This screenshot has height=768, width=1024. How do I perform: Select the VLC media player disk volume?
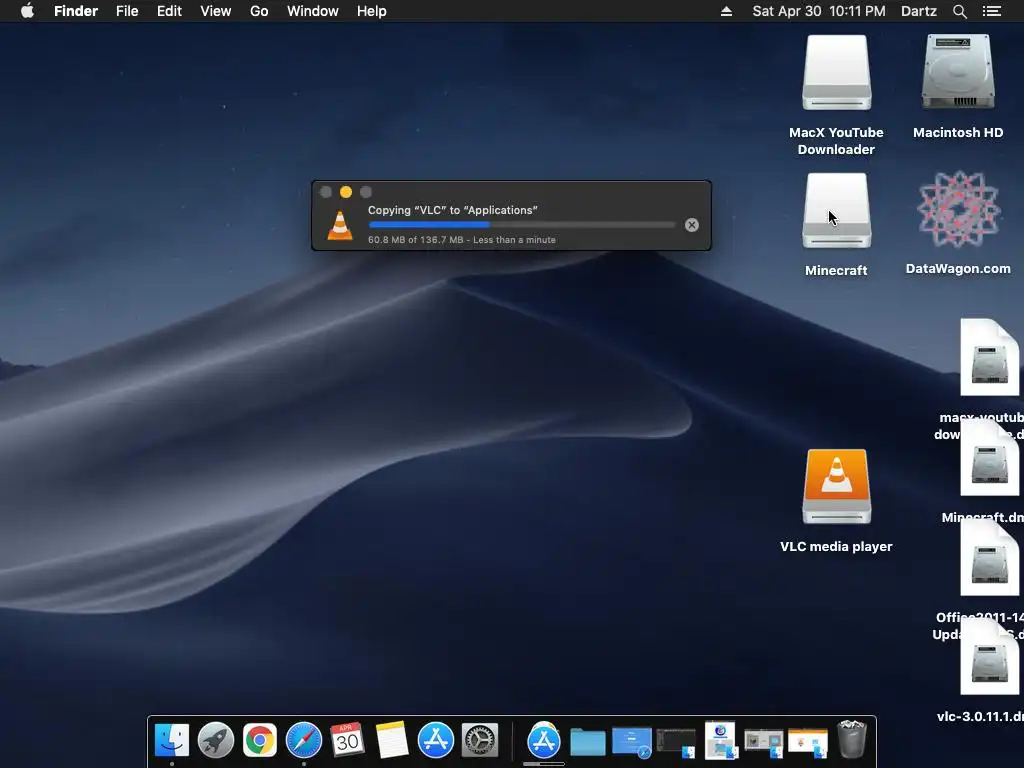[x=837, y=487]
